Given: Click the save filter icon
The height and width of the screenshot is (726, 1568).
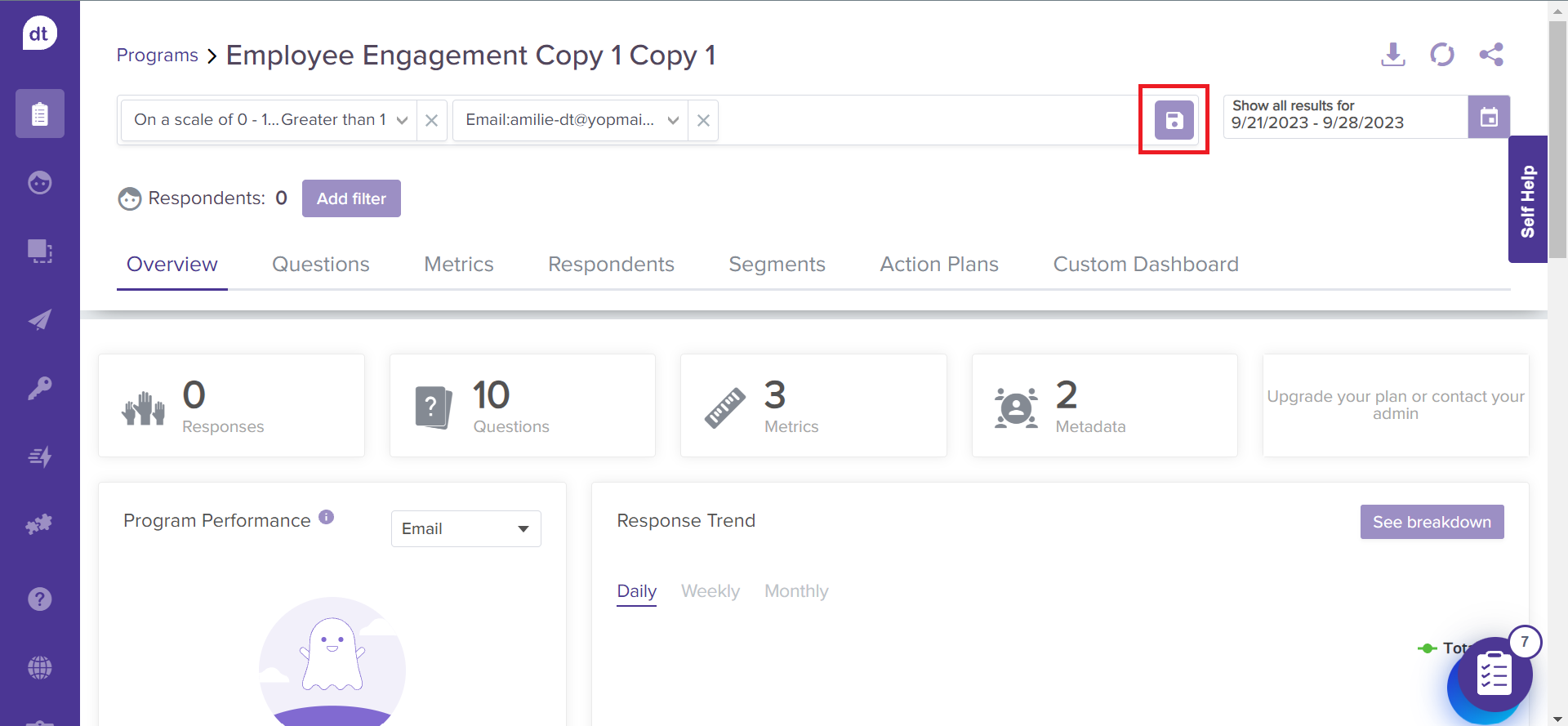Looking at the screenshot, I should tap(1174, 120).
